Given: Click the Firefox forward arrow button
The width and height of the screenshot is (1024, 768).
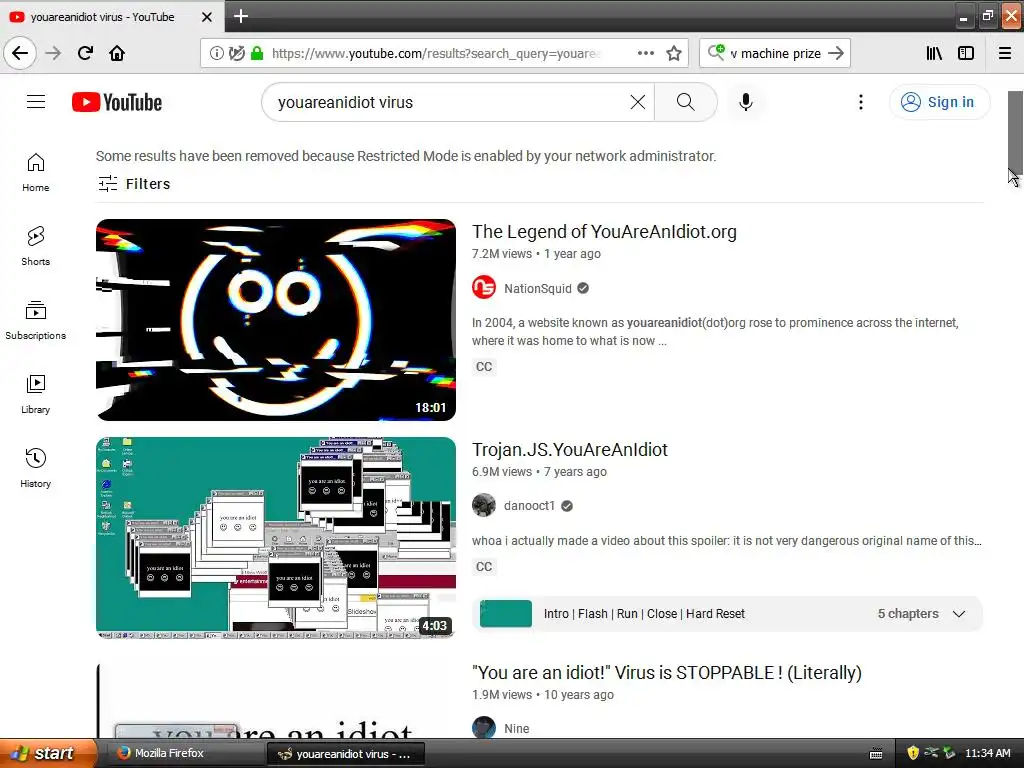Looking at the screenshot, I should (x=53, y=53).
